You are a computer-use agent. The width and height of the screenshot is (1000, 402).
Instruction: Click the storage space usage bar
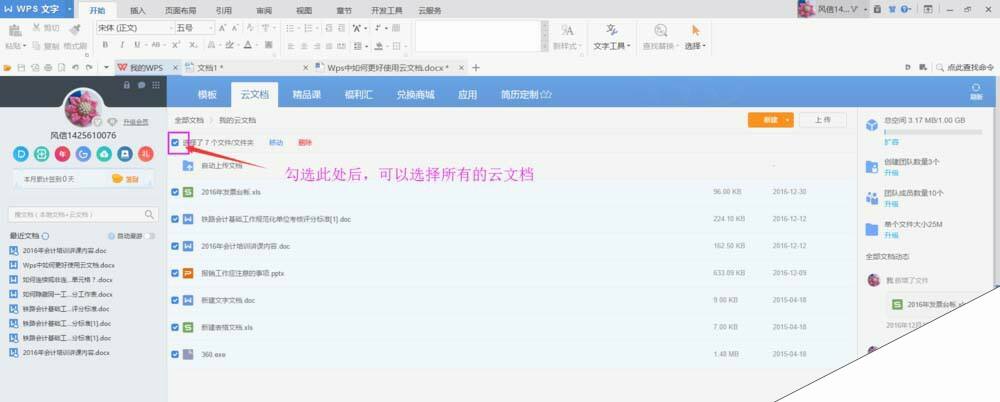pos(932,131)
